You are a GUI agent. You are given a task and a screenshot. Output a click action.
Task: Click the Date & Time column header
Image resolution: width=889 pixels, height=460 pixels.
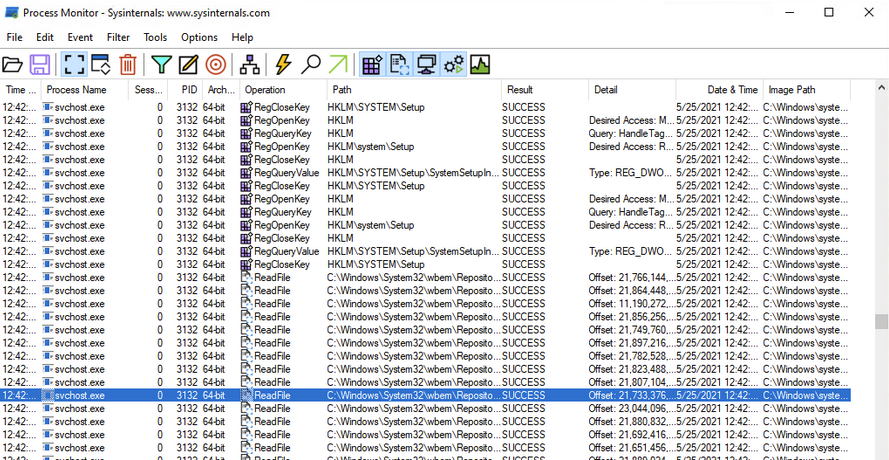719,90
